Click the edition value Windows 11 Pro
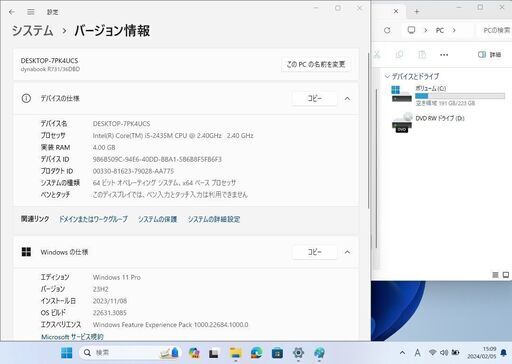This screenshot has width=512, height=364. (117, 277)
